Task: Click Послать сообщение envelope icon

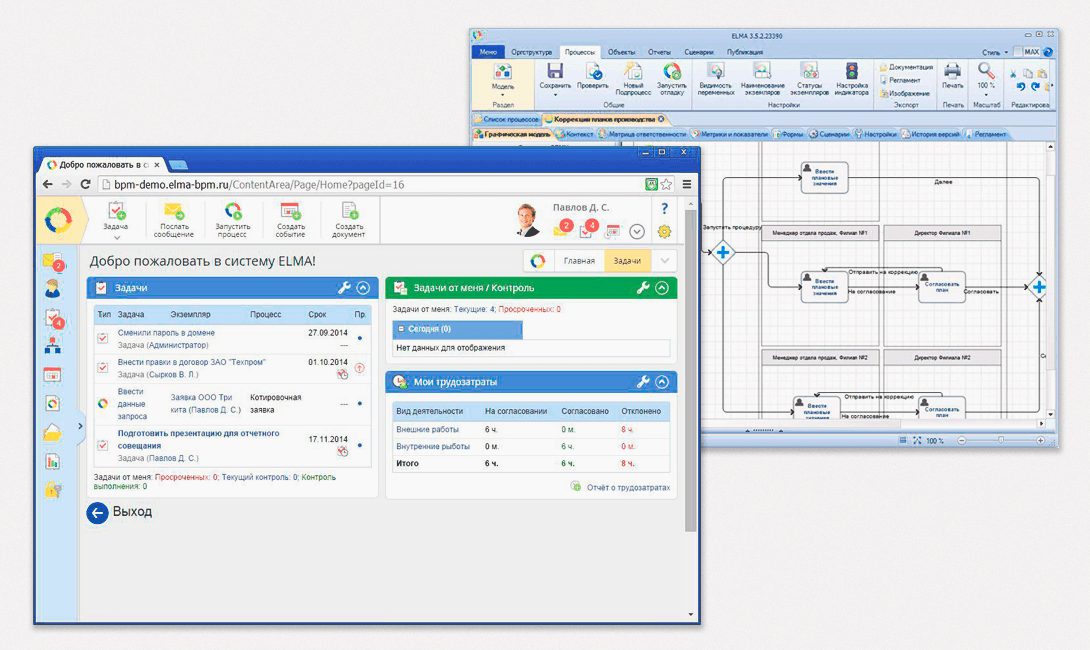Action: pos(174,210)
